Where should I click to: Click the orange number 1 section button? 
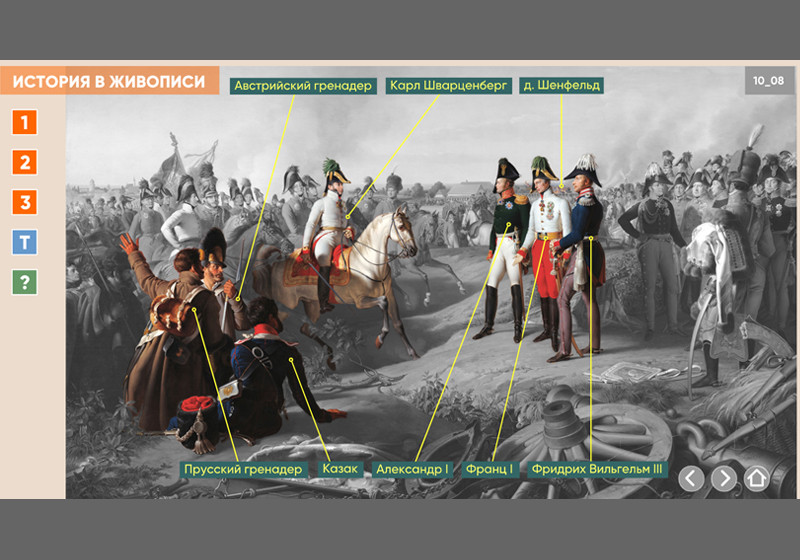click(25, 123)
